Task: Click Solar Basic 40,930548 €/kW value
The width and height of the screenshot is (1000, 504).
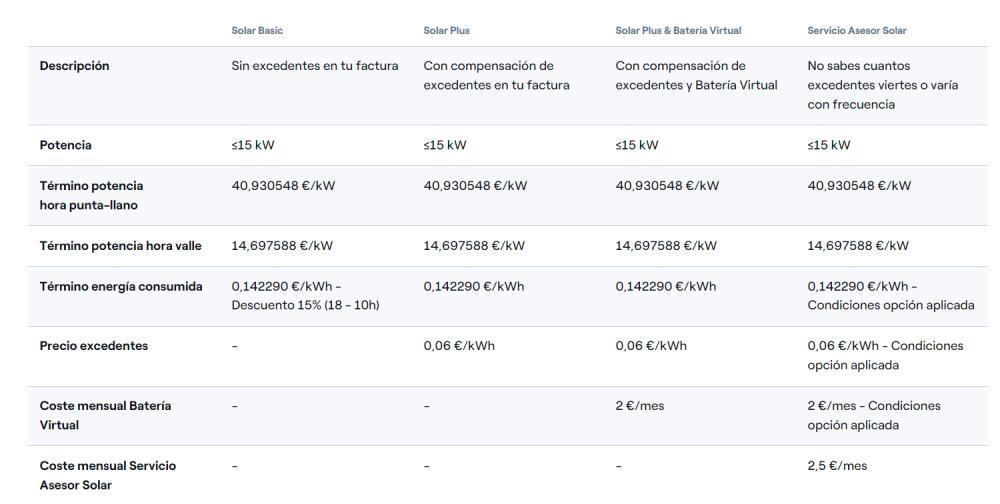Action: pyautogui.click(x=283, y=186)
